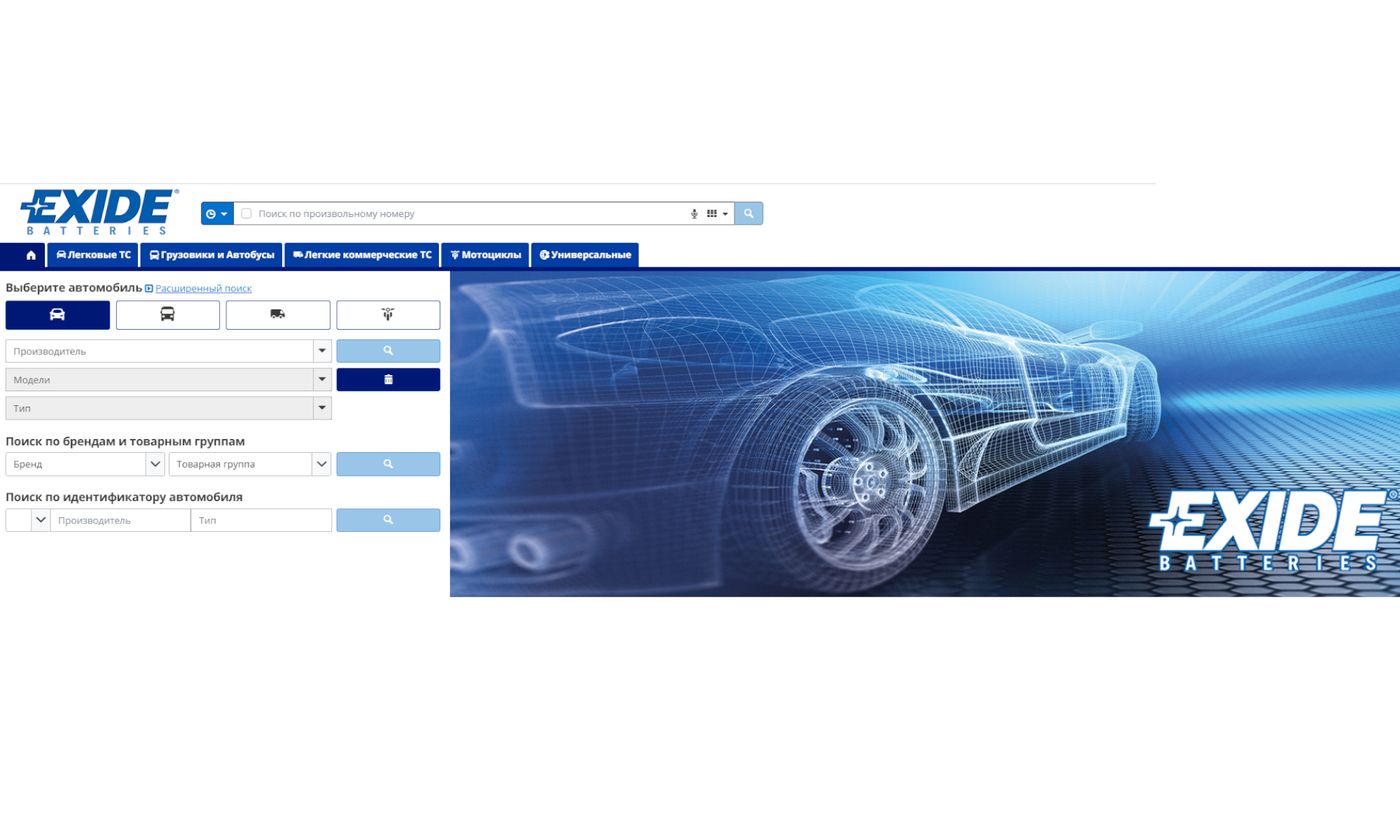Go to the home tab icon
1400x840 pixels.
[31, 255]
